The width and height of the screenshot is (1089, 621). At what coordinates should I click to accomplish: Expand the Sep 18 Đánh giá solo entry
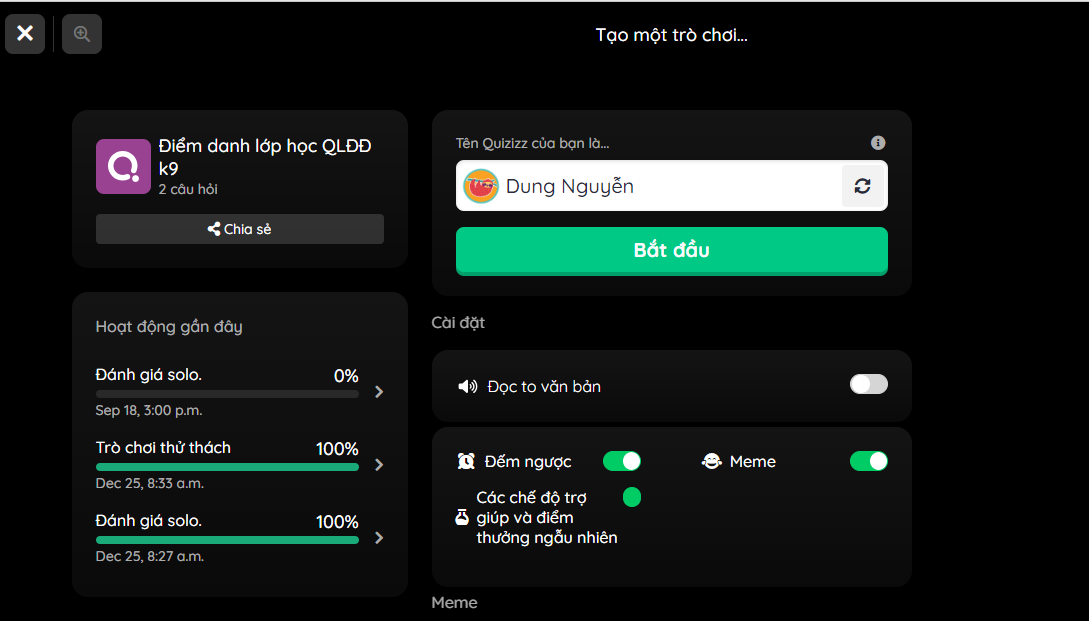coord(379,392)
